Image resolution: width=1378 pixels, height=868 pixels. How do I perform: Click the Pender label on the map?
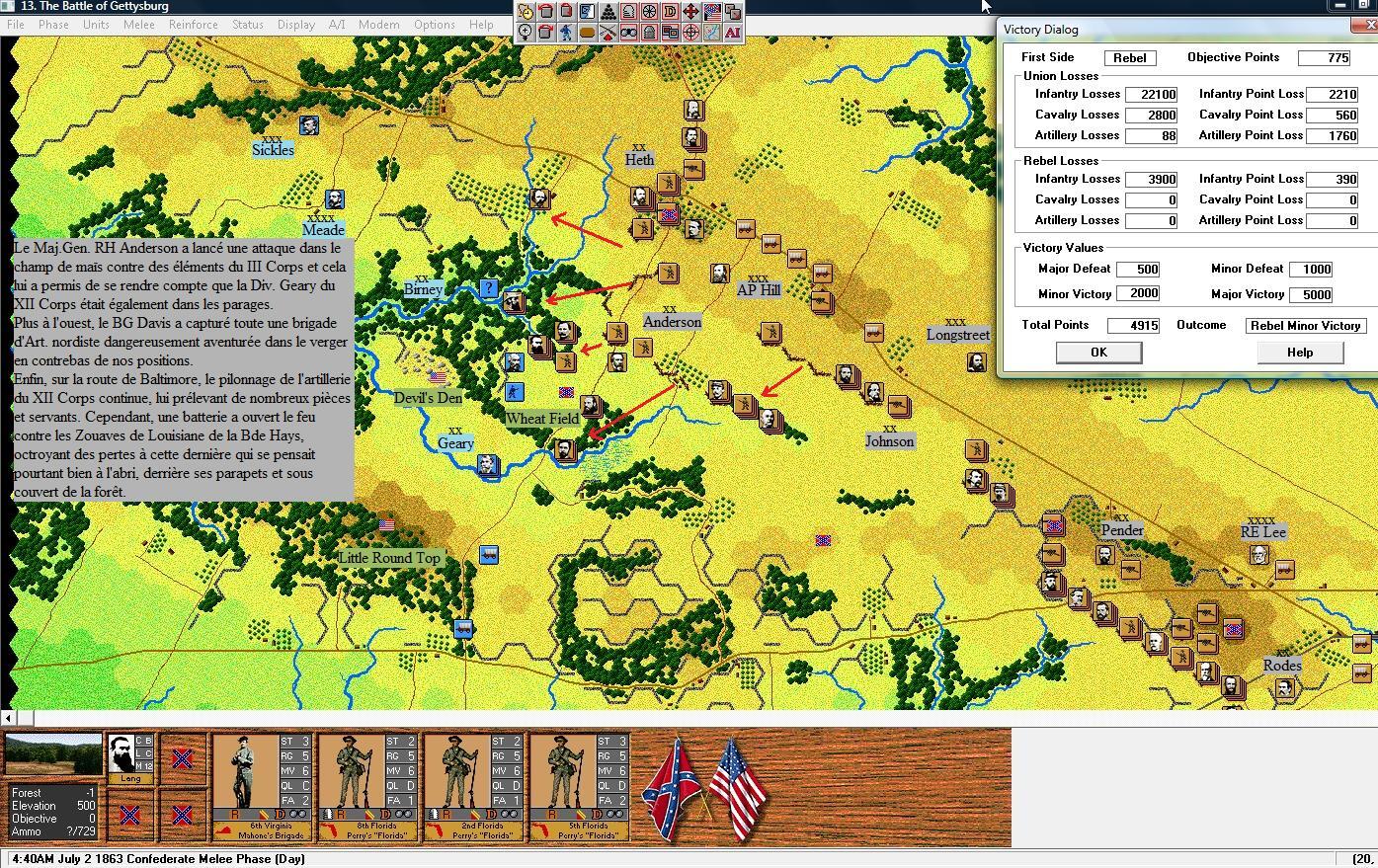click(1122, 530)
